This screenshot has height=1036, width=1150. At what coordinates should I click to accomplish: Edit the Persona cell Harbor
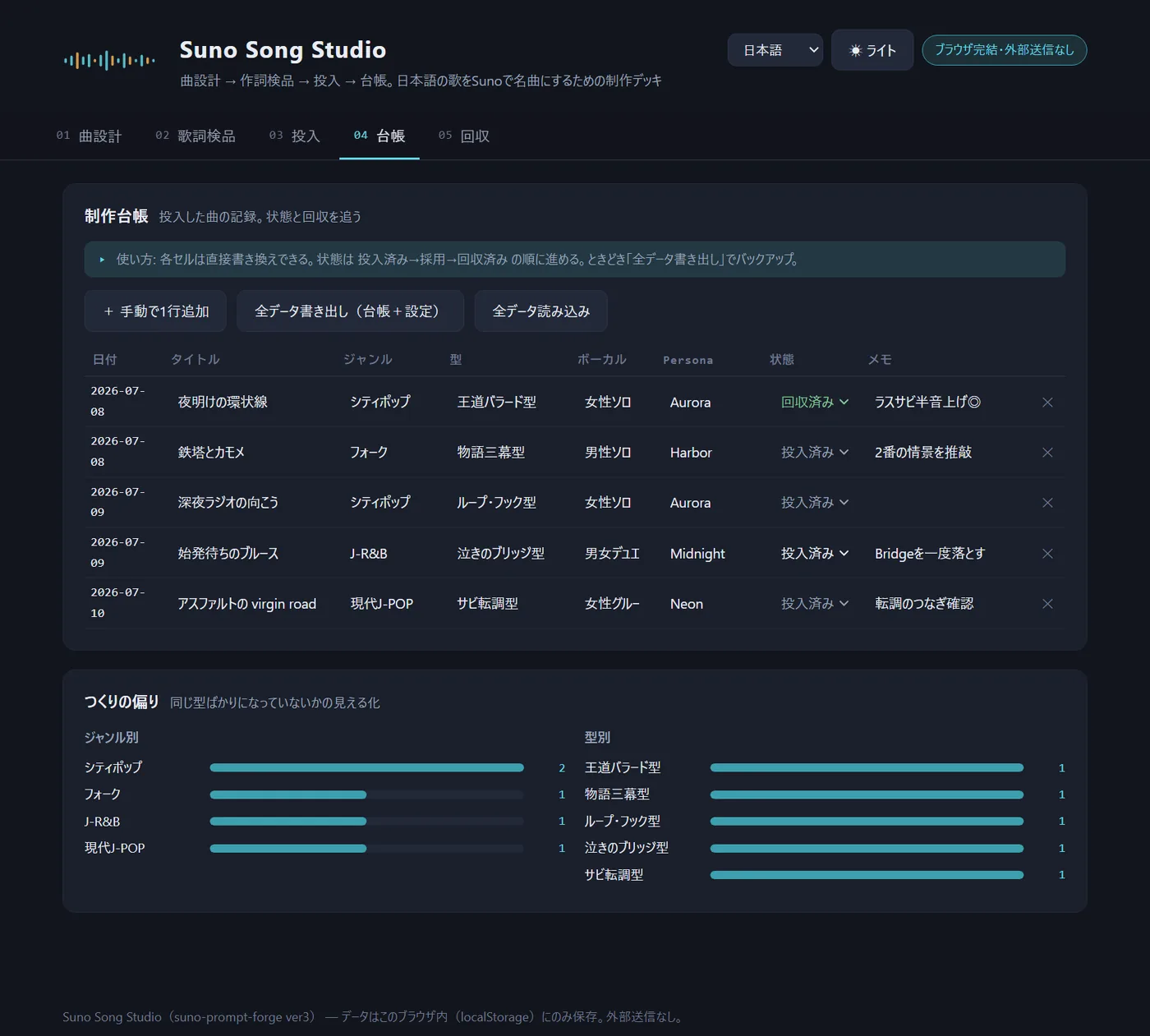pyautogui.click(x=710, y=452)
